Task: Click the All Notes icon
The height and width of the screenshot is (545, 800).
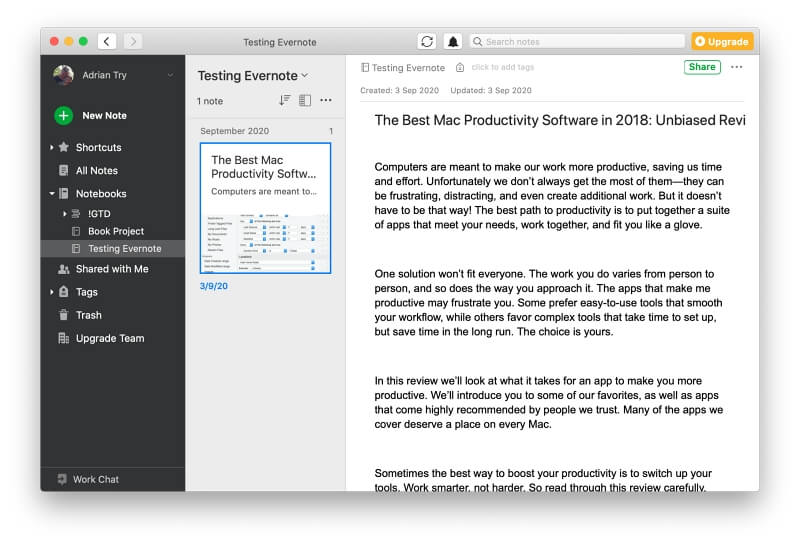Action: [x=64, y=170]
